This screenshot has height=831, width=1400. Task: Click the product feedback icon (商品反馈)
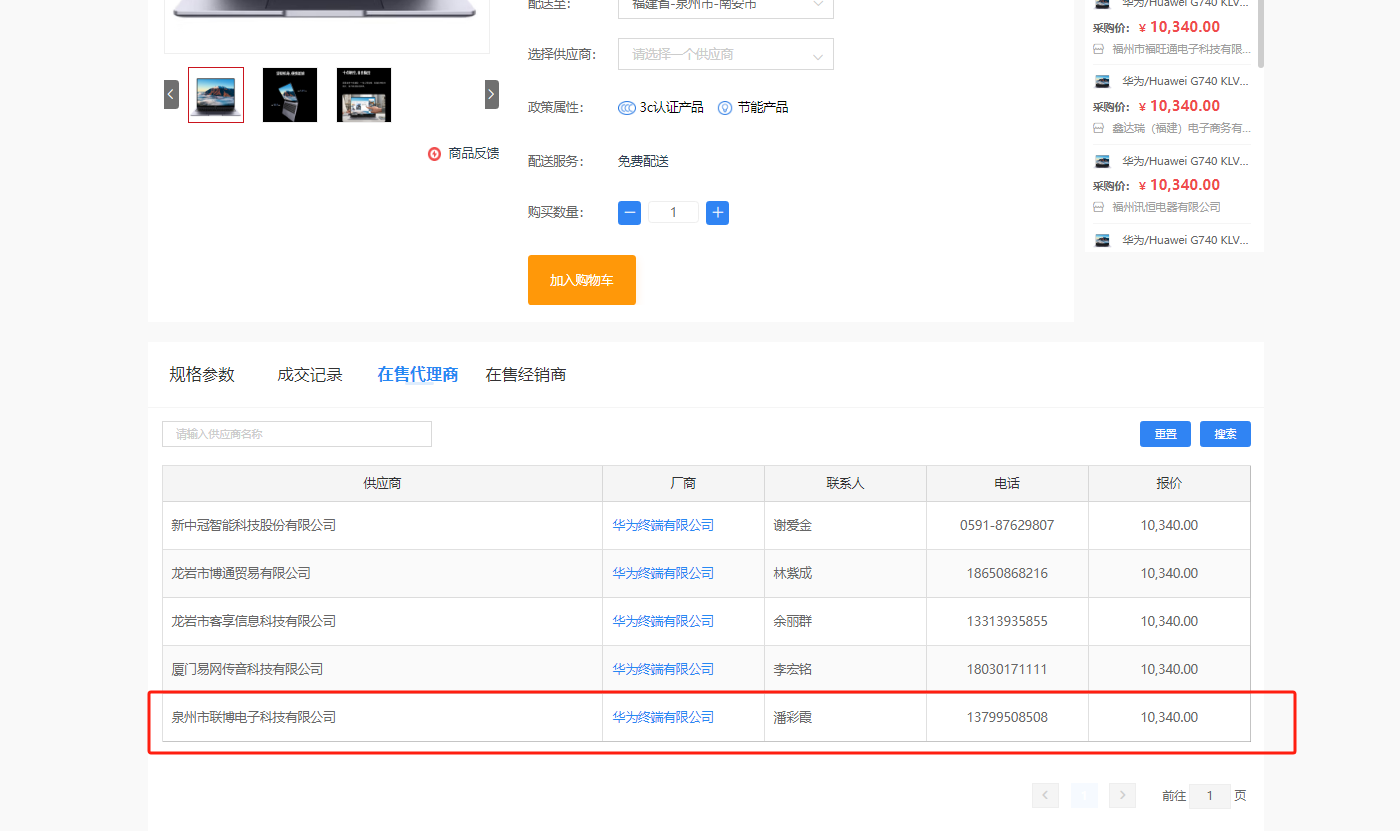point(434,154)
